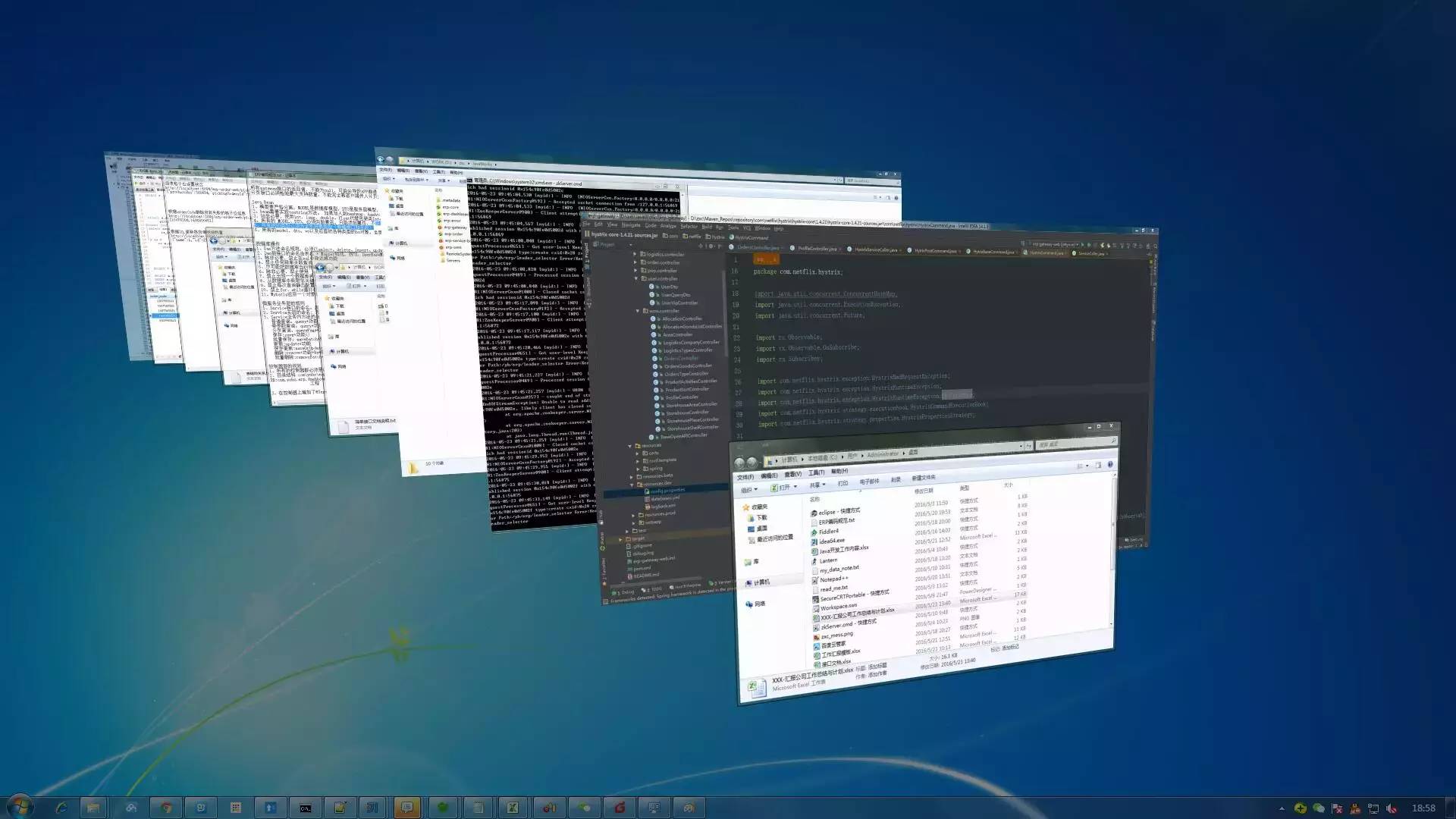Select 计算机 in the Explorer navigation pane
1456x819 pixels.
click(x=761, y=582)
